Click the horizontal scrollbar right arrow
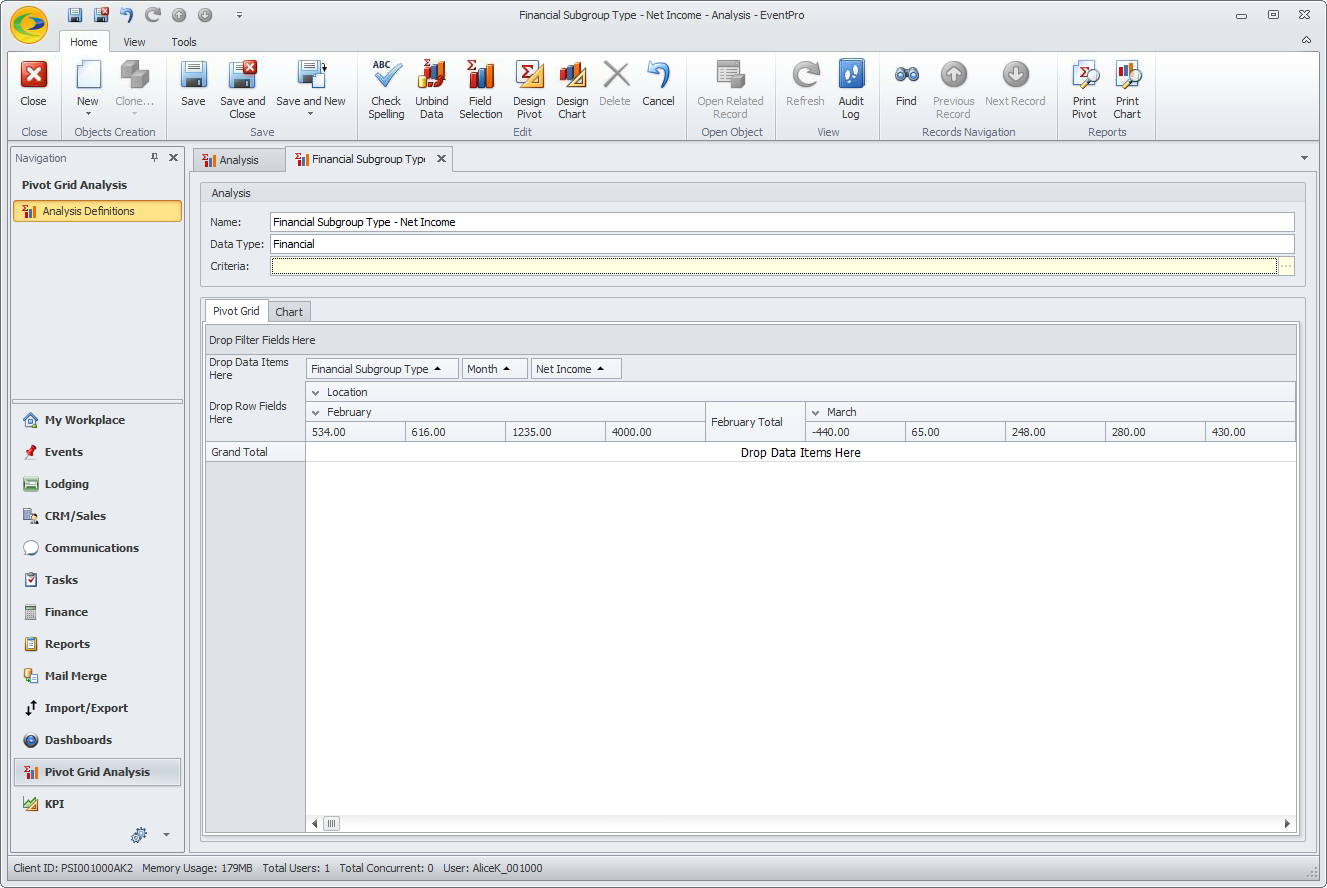 coord(1287,824)
